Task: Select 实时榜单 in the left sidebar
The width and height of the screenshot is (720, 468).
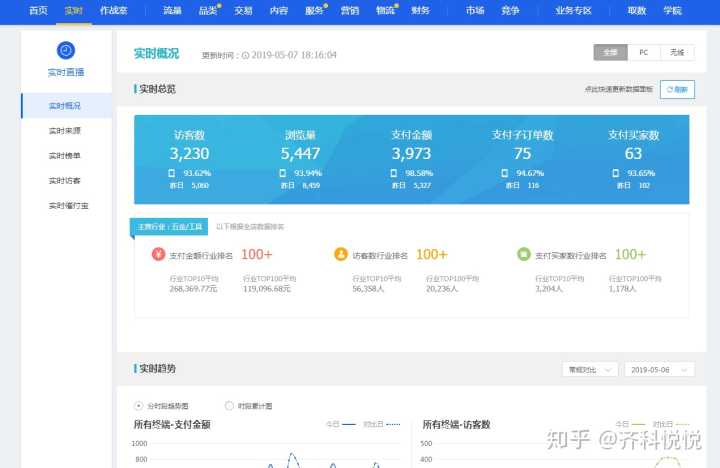Action: [65, 156]
